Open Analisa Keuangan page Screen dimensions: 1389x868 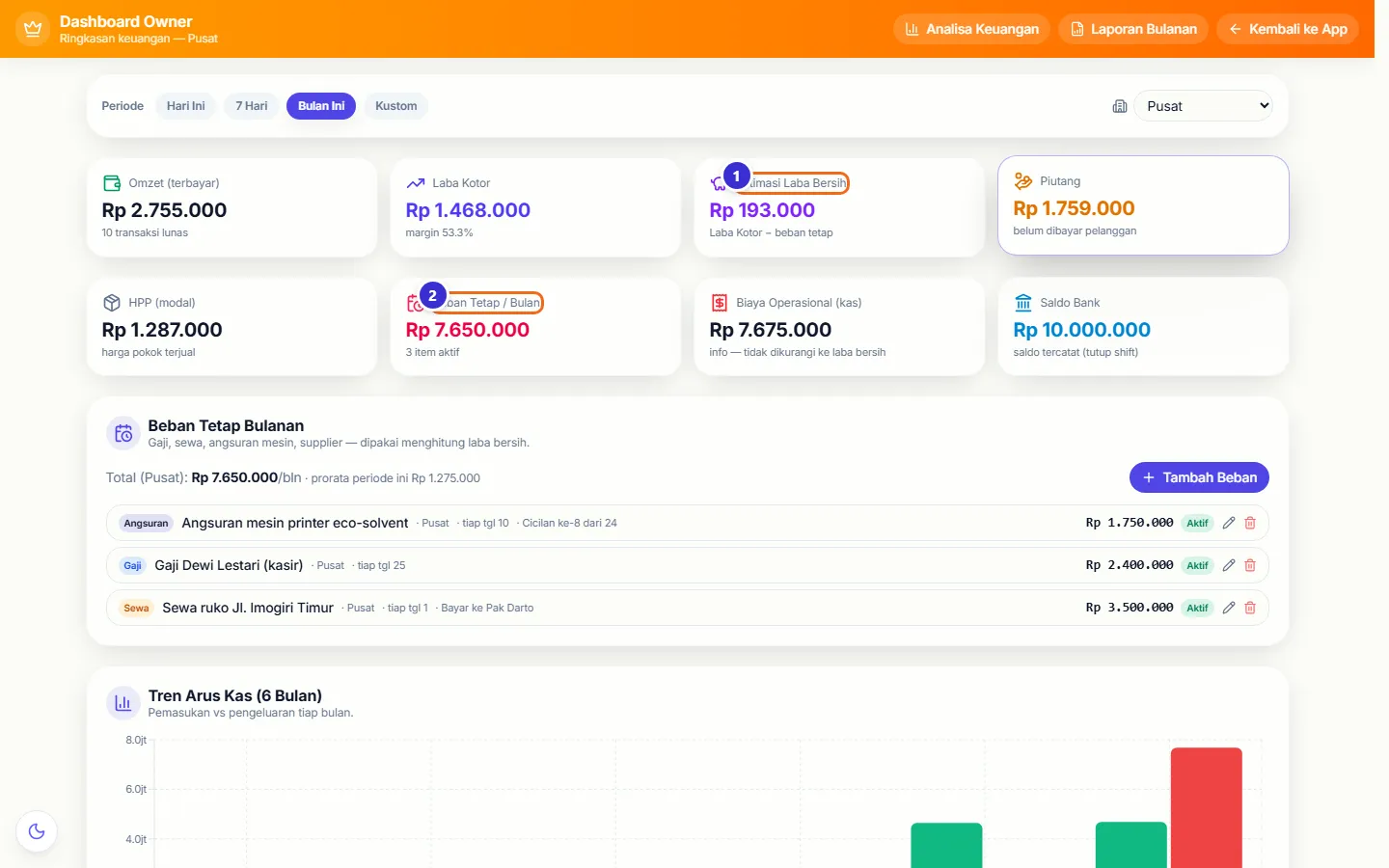(x=971, y=29)
